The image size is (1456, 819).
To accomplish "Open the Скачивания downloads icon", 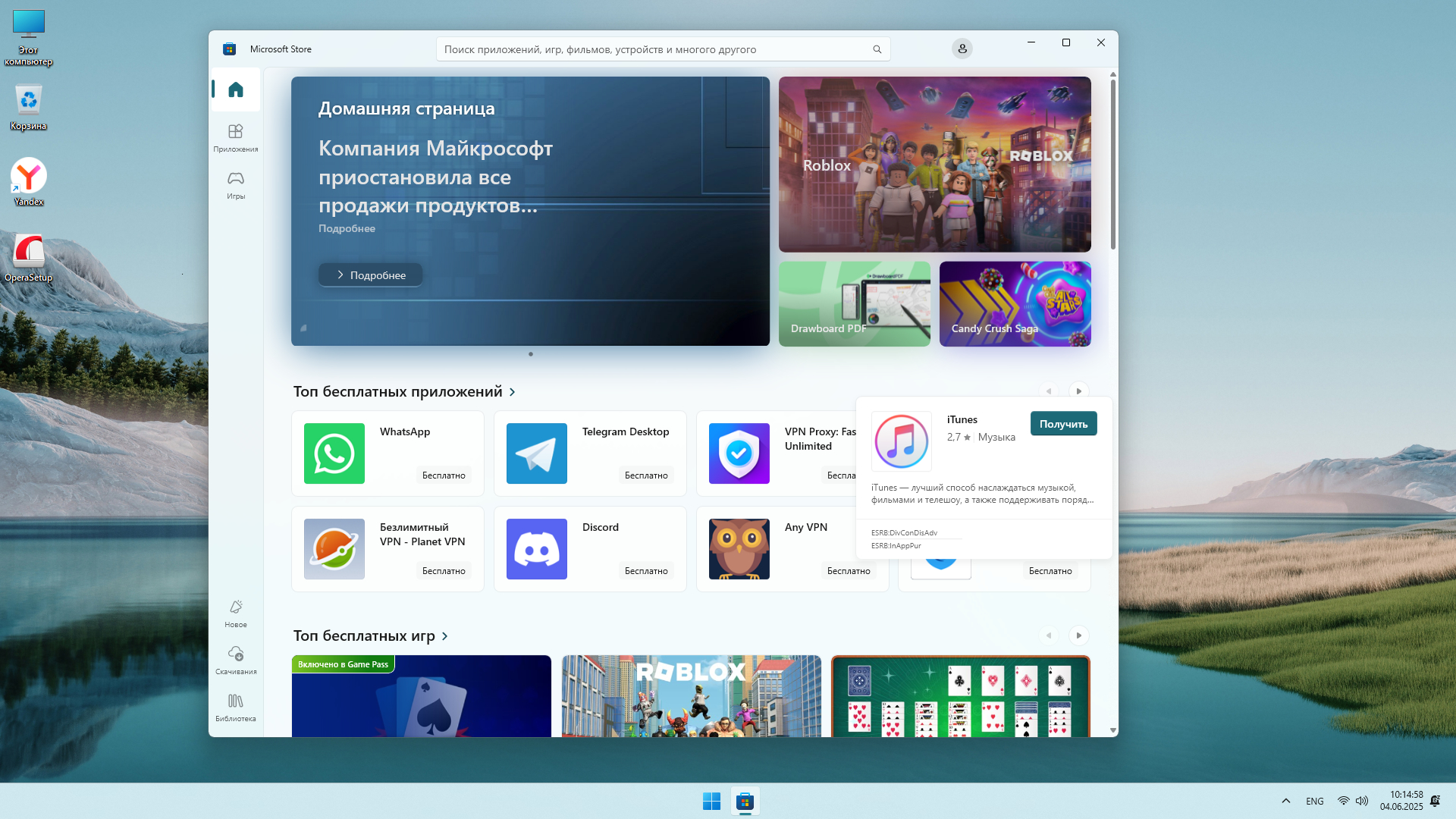I will click(236, 660).
